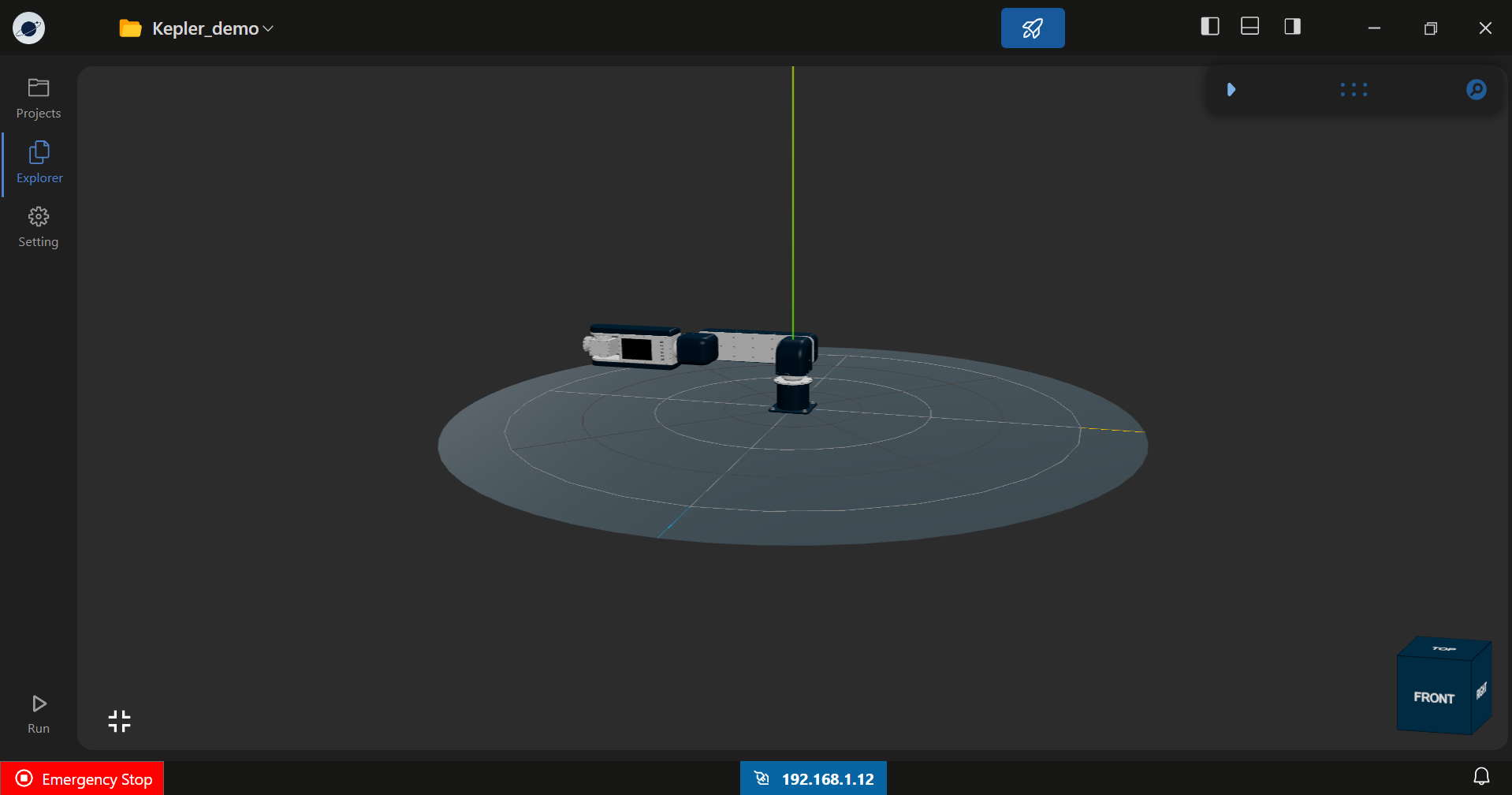Click the 192.168.1.12 connection button
Screen dimensions: 1512x795
(814, 778)
